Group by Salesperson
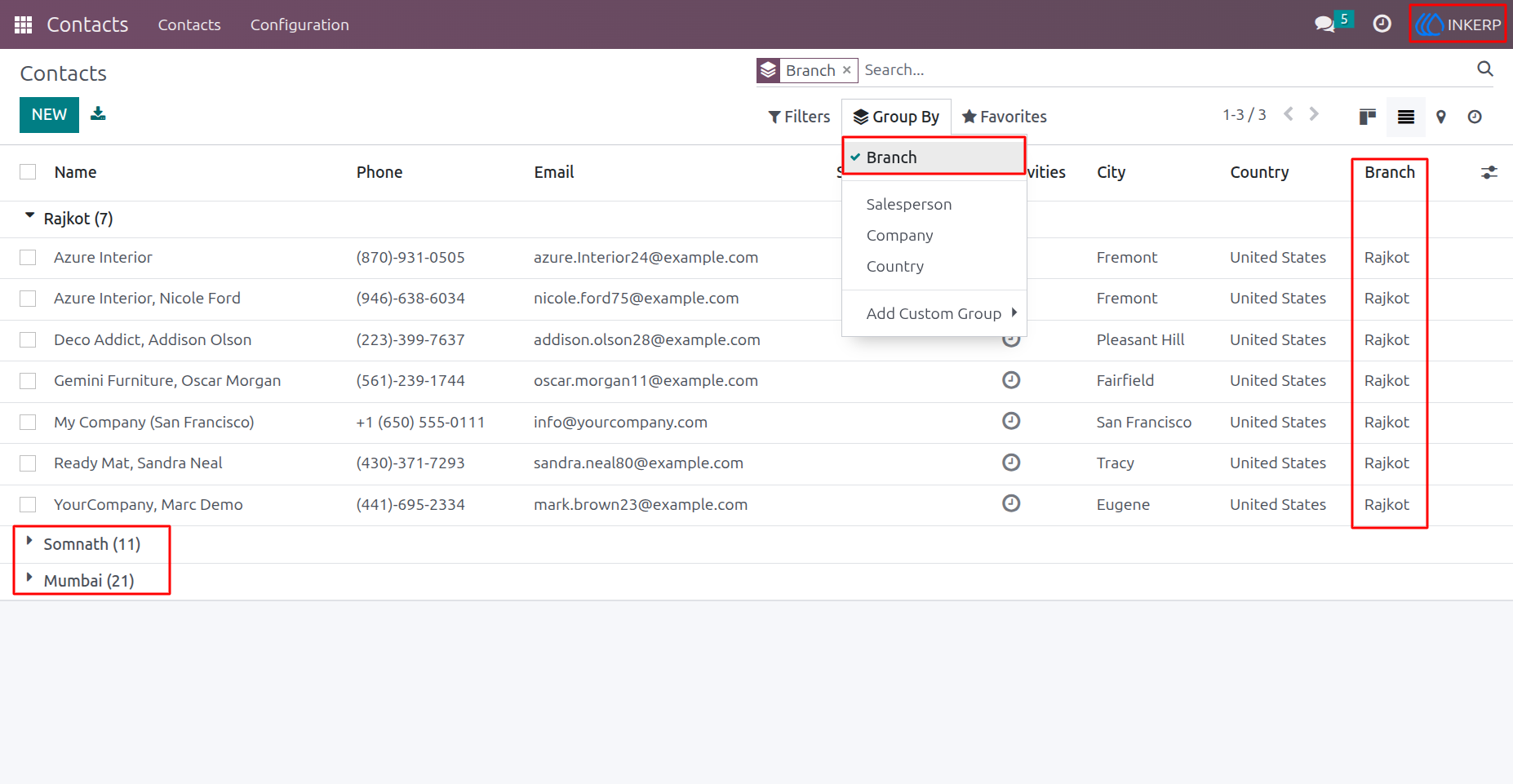Screen dimensions: 1513x784 pyautogui.click(x=934, y=204)
